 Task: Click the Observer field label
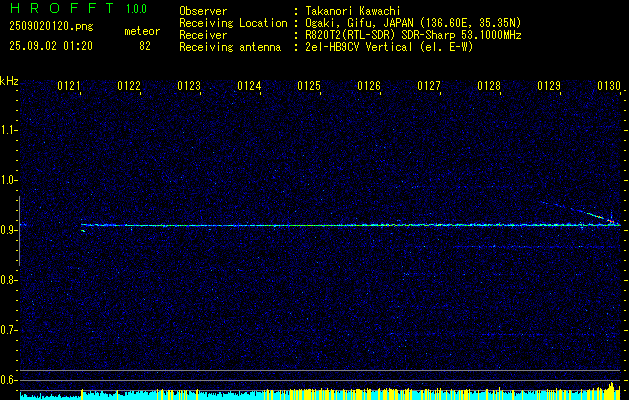pos(203,11)
